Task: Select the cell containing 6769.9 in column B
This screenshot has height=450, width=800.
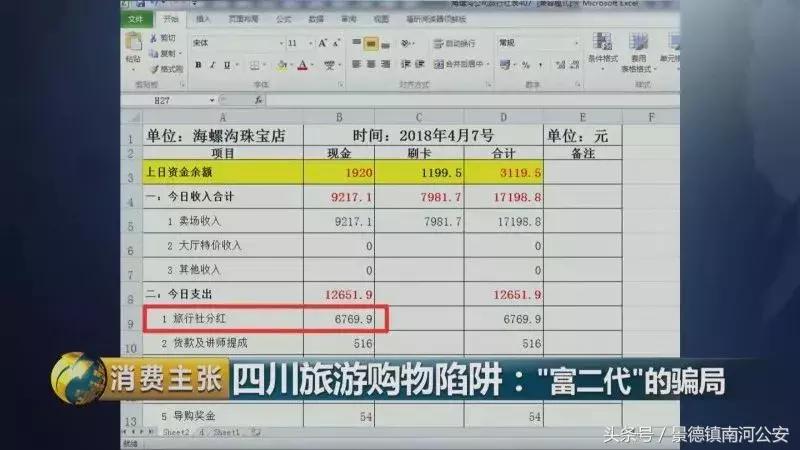Action: (339, 319)
